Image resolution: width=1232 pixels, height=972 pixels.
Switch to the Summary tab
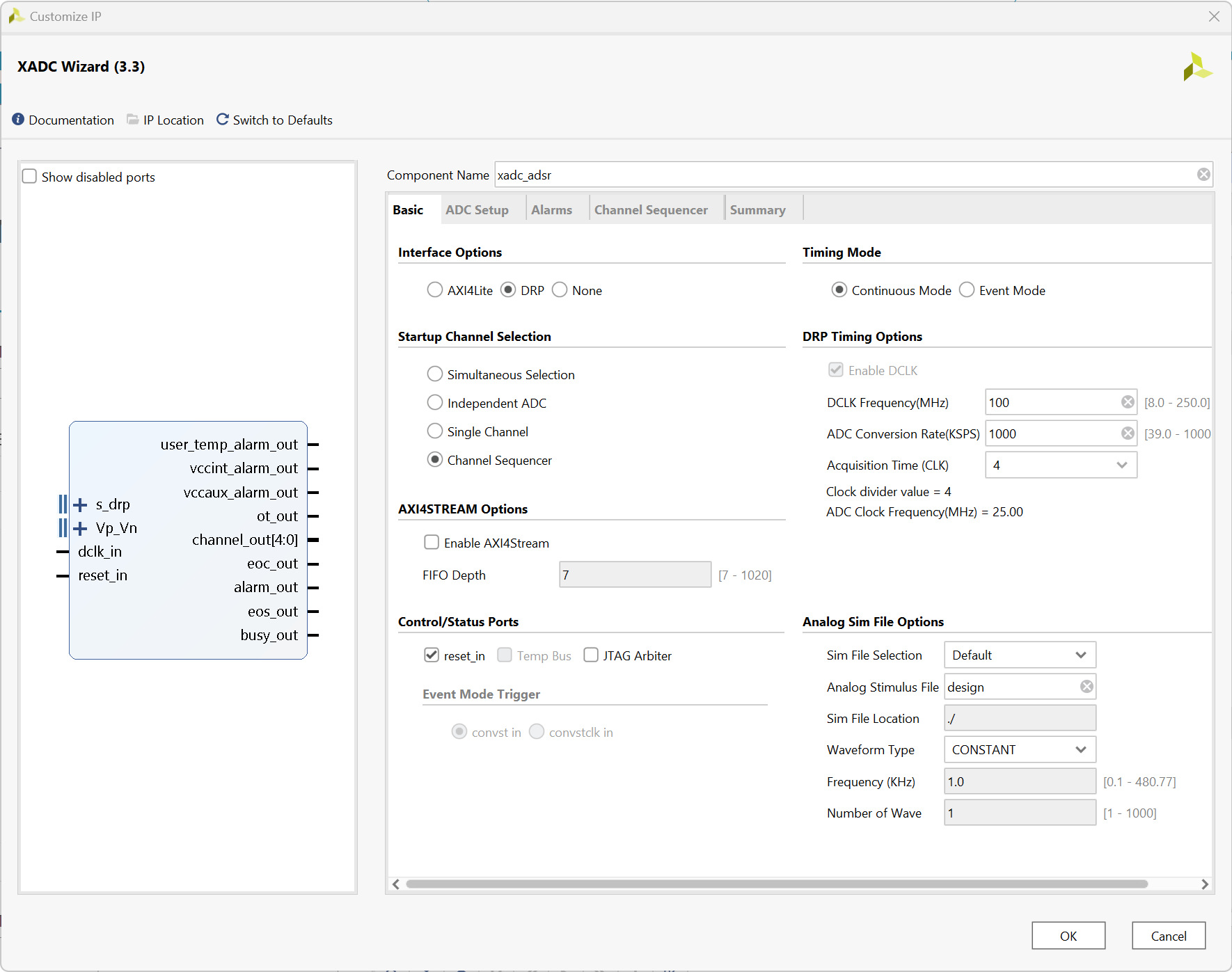tap(757, 209)
